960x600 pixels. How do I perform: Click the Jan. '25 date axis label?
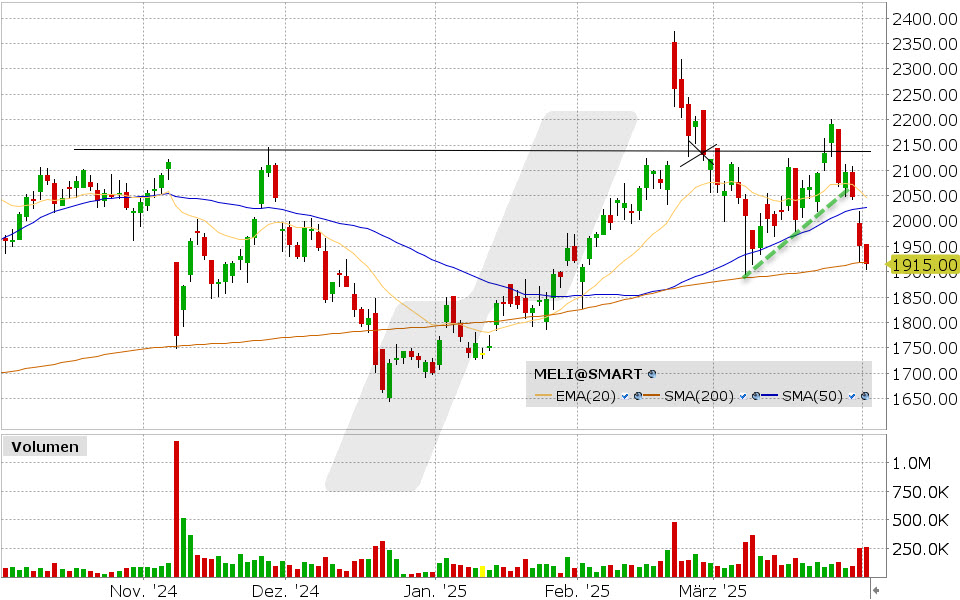[x=435, y=591]
